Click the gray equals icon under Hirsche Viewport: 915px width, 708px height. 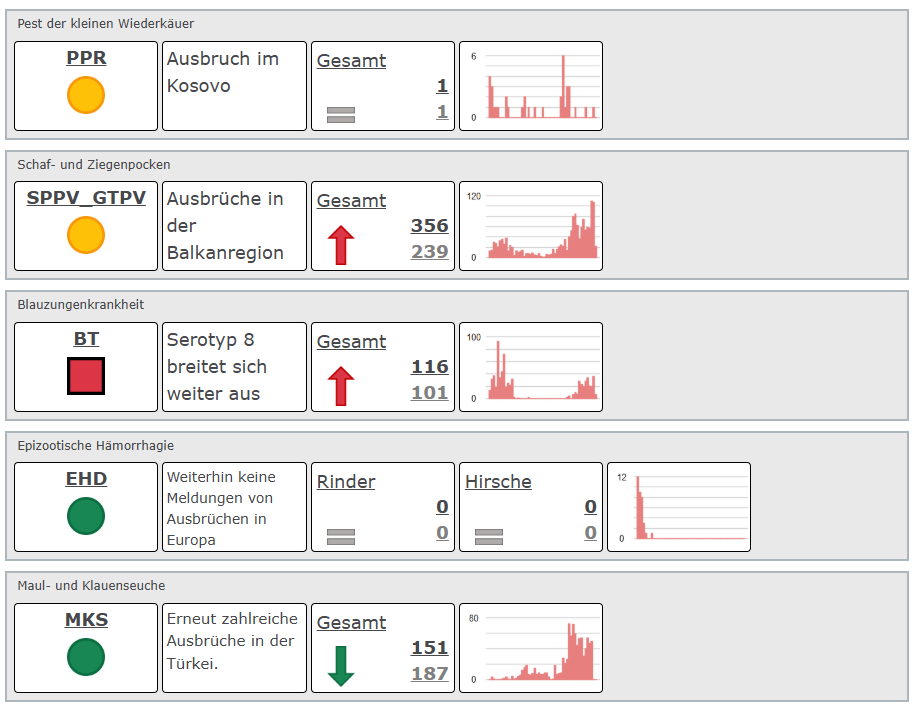pos(489,536)
